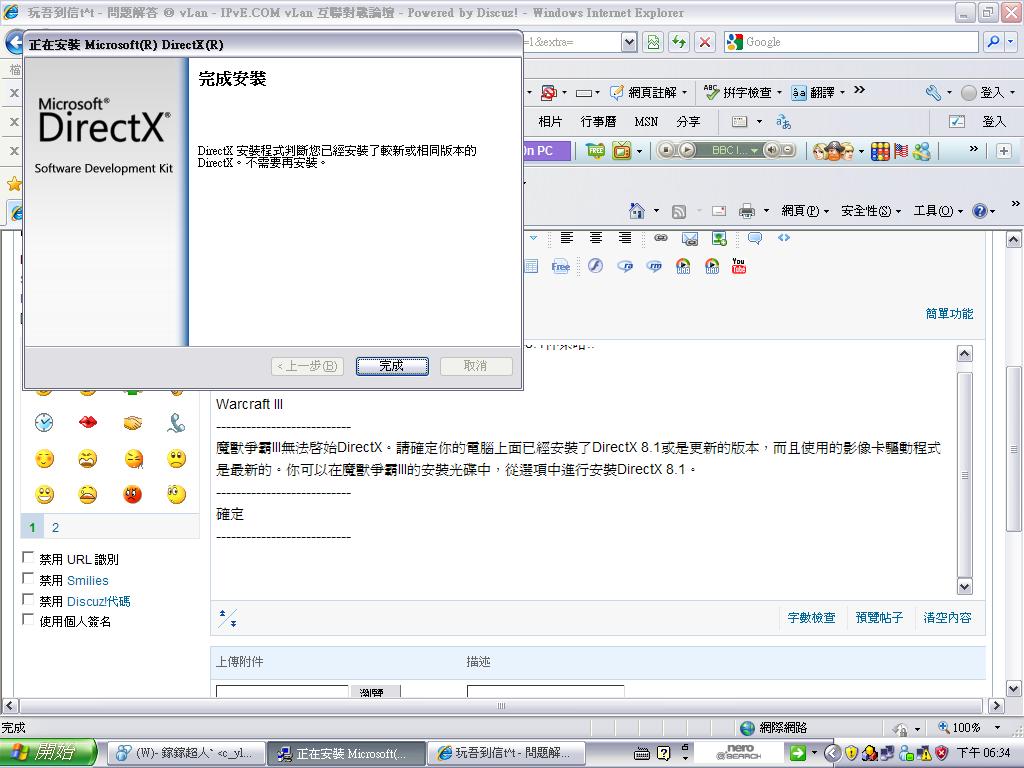Insert code brackets icon in editor
Image resolution: width=1024 pixels, height=768 pixels.
click(x=784, y=238)
